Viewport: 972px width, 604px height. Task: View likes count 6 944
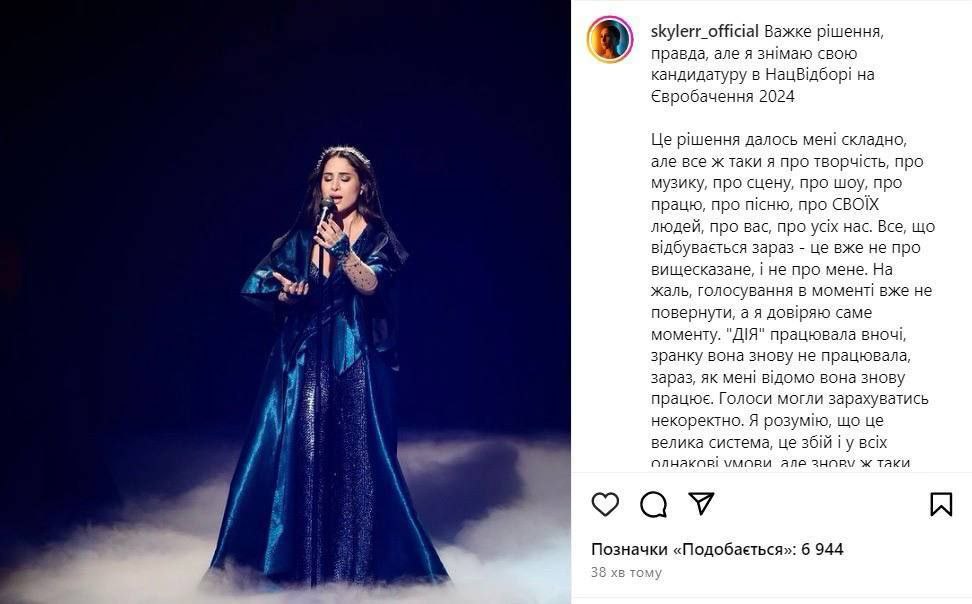822,549
